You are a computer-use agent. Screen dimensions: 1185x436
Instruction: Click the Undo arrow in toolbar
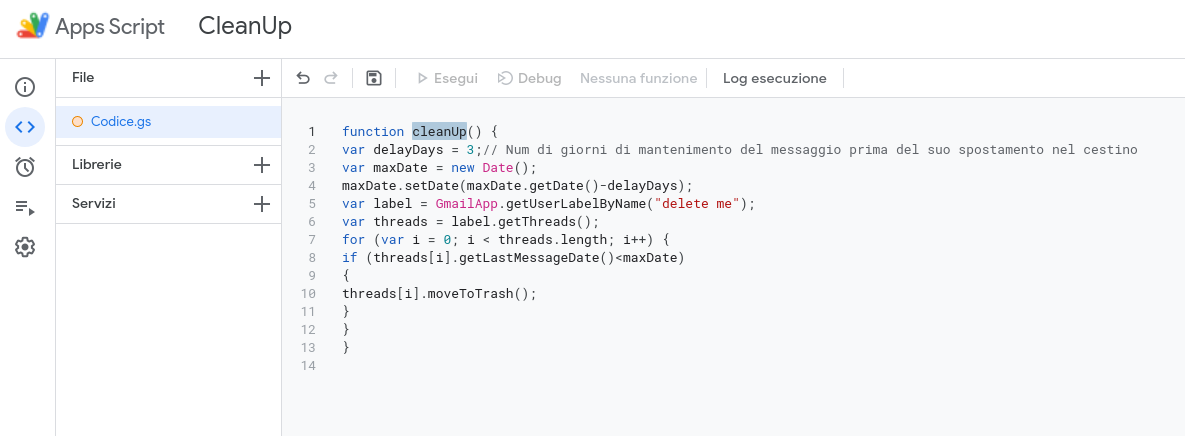coord(303,79)
